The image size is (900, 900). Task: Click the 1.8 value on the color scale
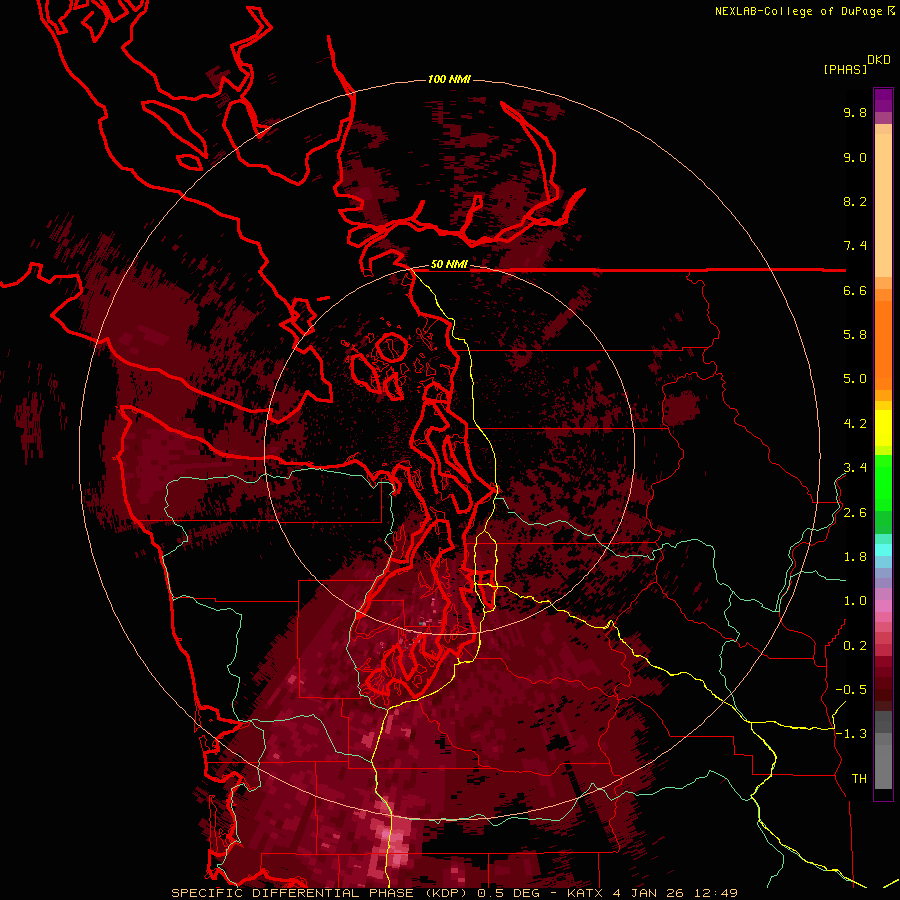click(855, 557)
